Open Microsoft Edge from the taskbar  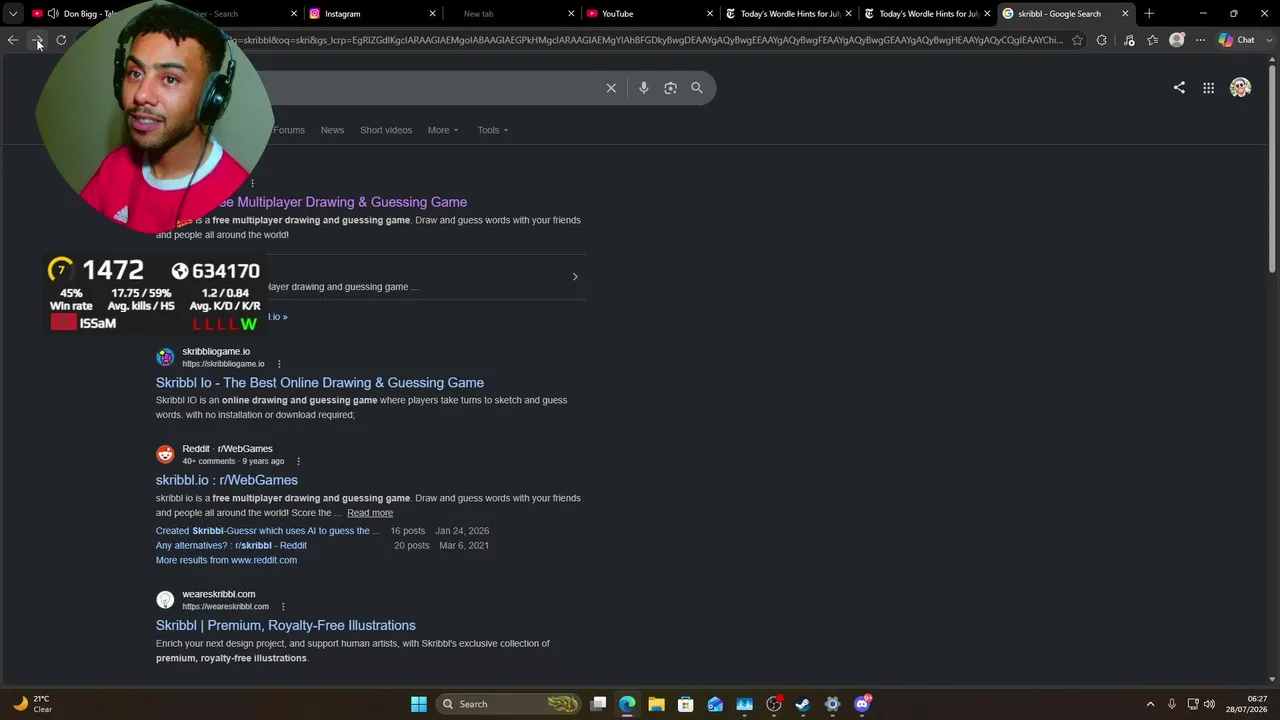(x=627, y=704)
